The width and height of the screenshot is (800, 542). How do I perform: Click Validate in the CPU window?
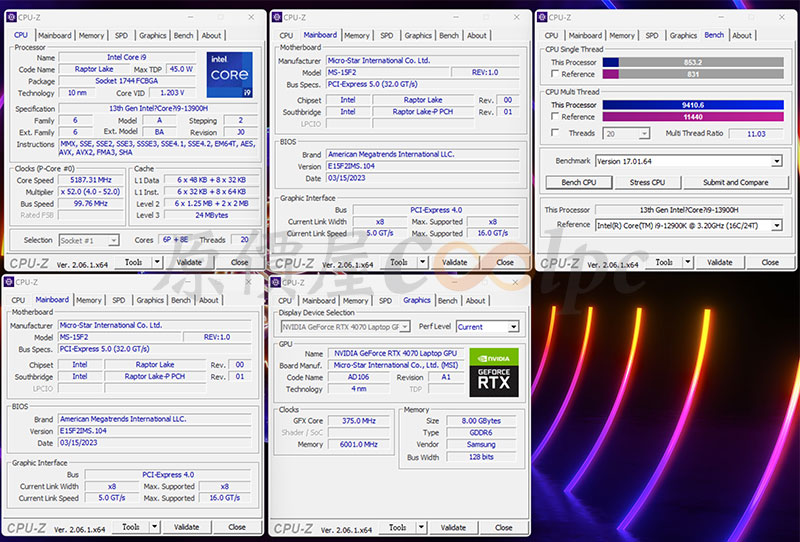(189, 262)
